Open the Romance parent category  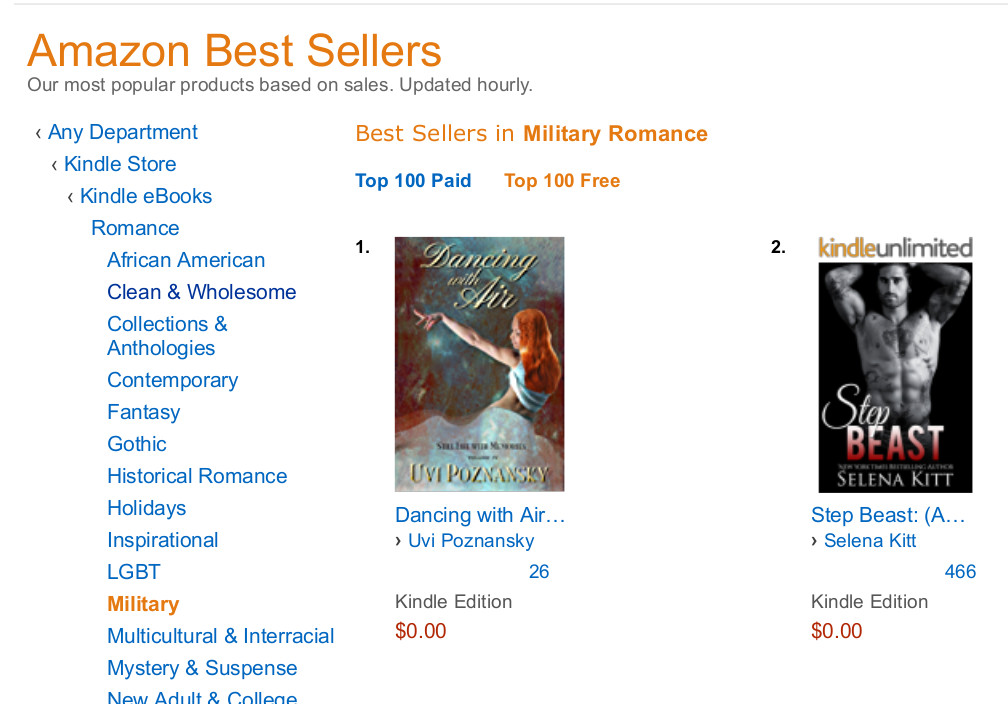[x=135, y=229]
